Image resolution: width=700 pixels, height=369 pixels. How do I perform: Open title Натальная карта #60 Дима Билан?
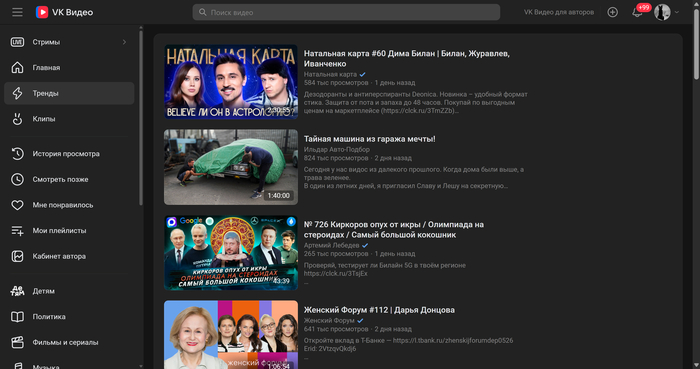coord(407,58)
